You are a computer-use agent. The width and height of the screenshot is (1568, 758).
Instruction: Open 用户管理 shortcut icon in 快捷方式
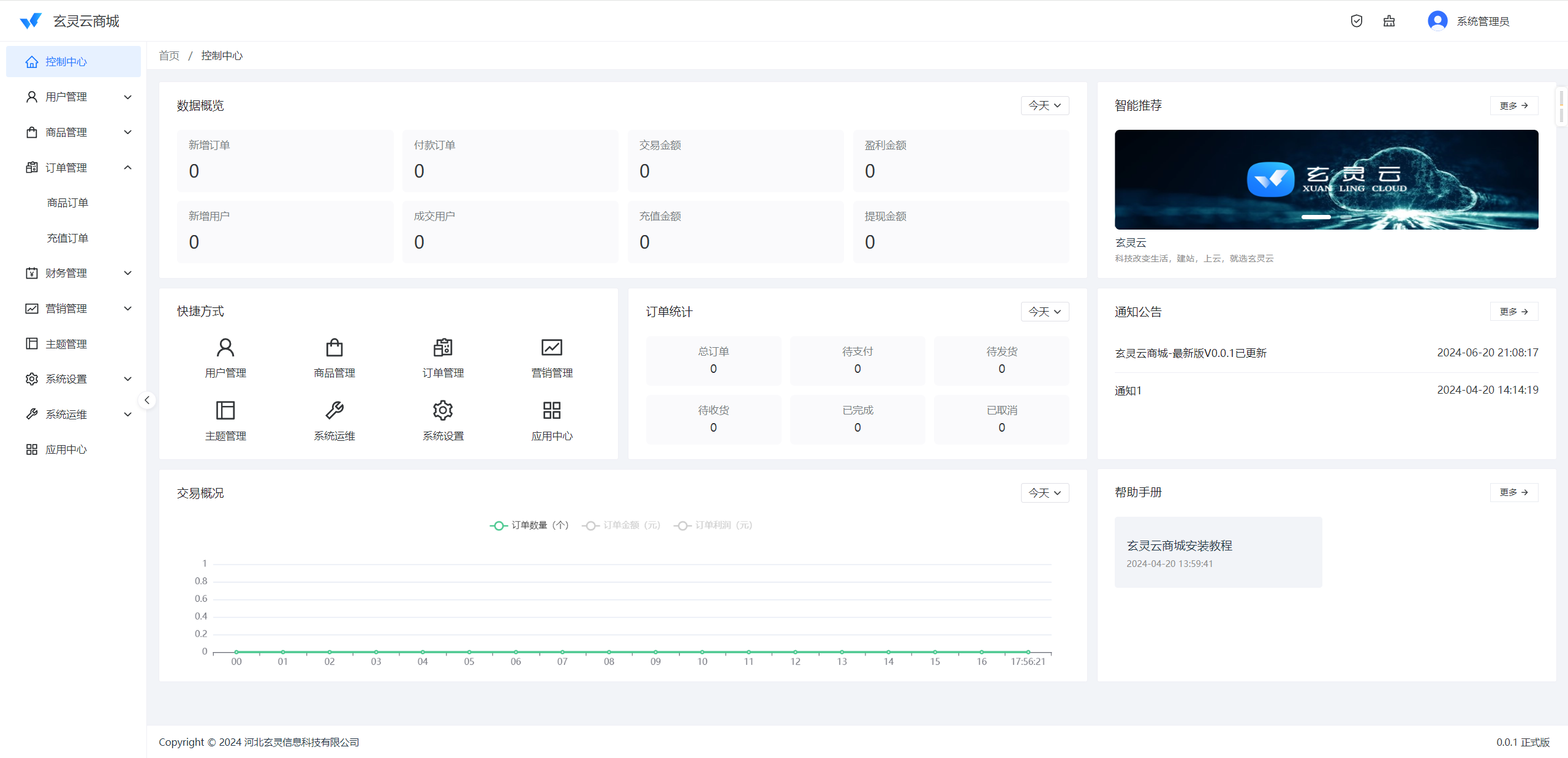[x=225, y=348]
